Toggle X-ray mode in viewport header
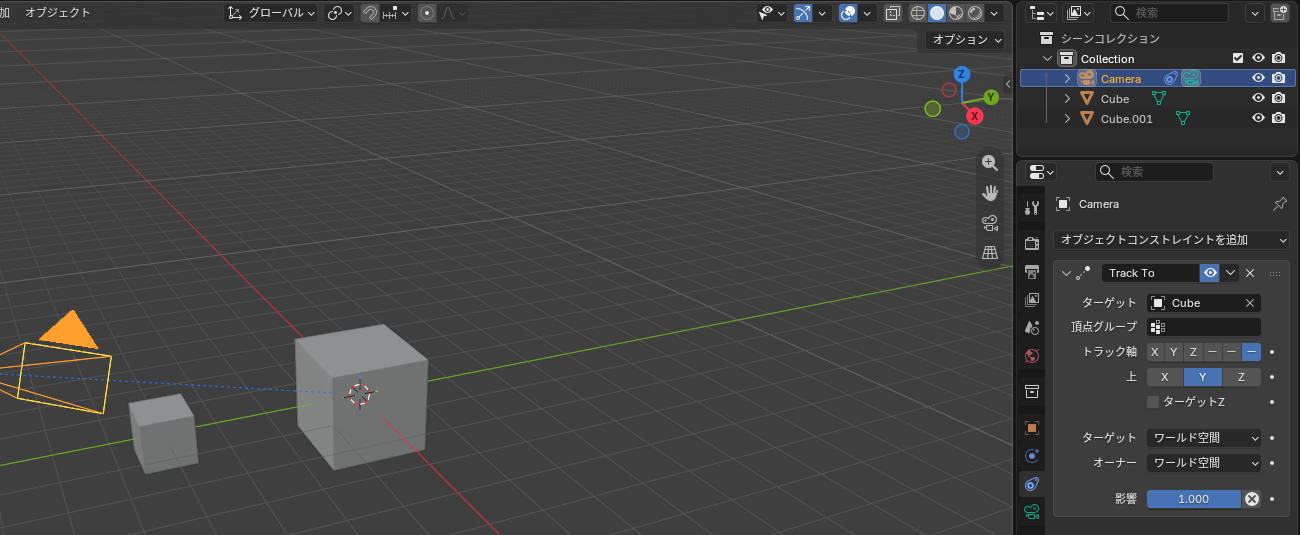 (892, 13)
